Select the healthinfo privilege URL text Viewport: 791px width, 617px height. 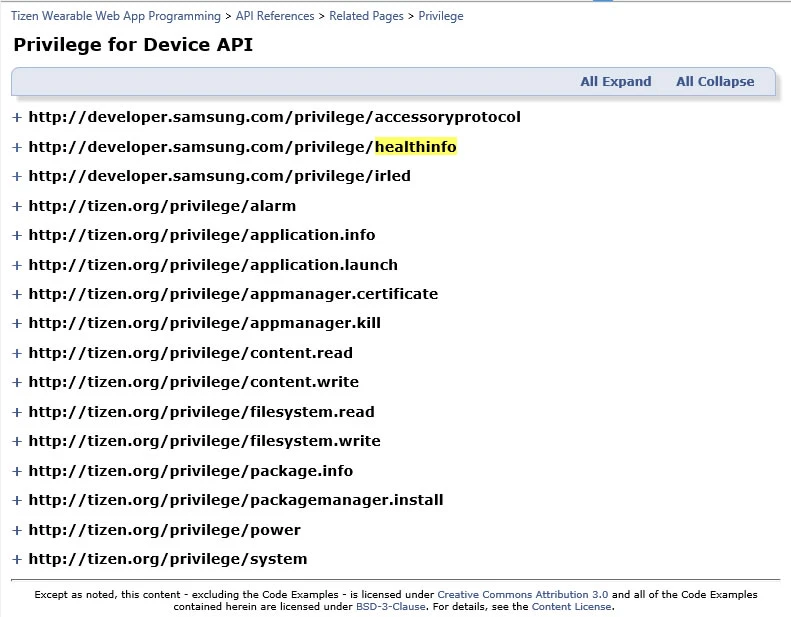242,147
